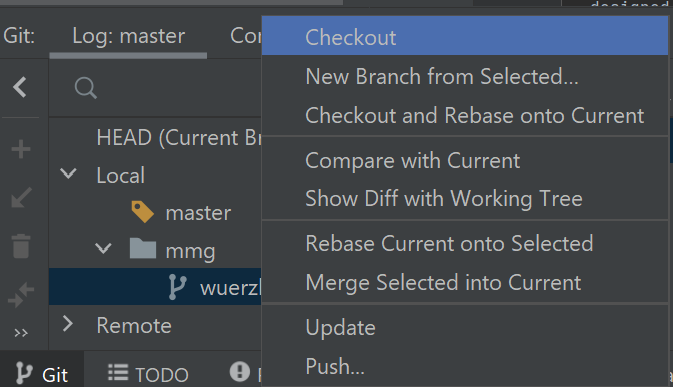Expand the Remote branches node

68,324
